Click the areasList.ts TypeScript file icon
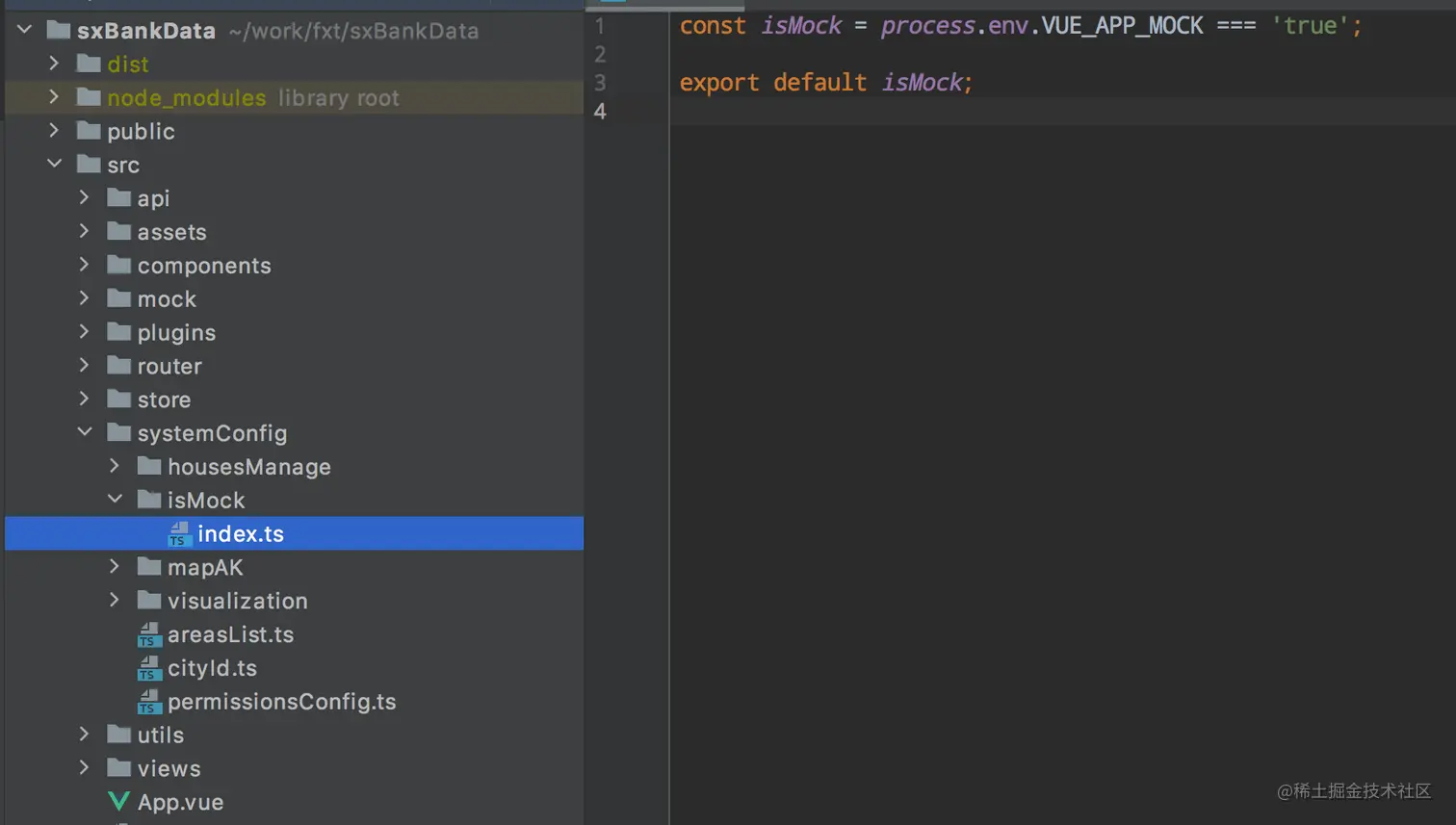 click(148, 634)
